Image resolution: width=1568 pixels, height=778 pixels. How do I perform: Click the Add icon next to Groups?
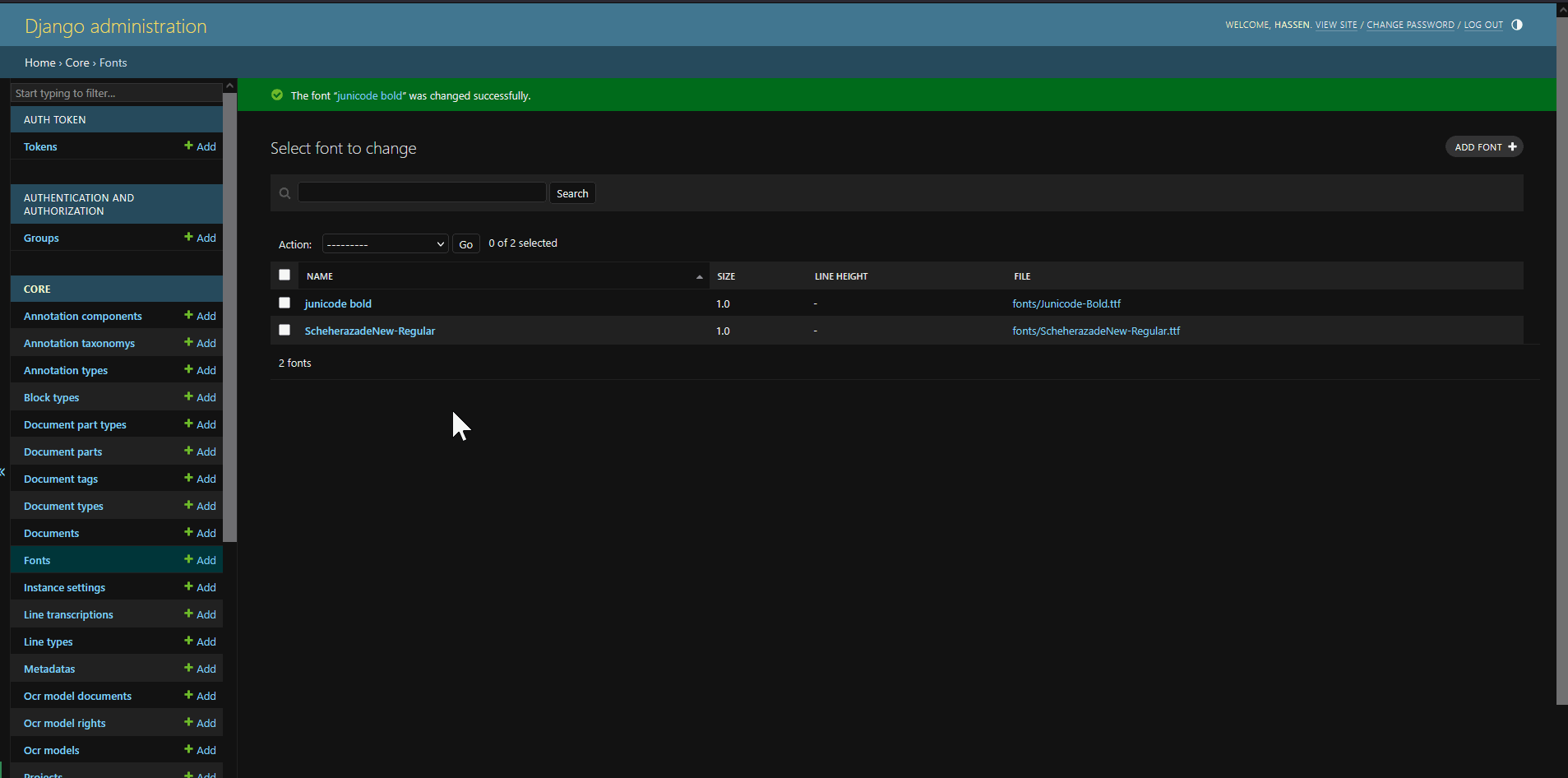point(200,238)
